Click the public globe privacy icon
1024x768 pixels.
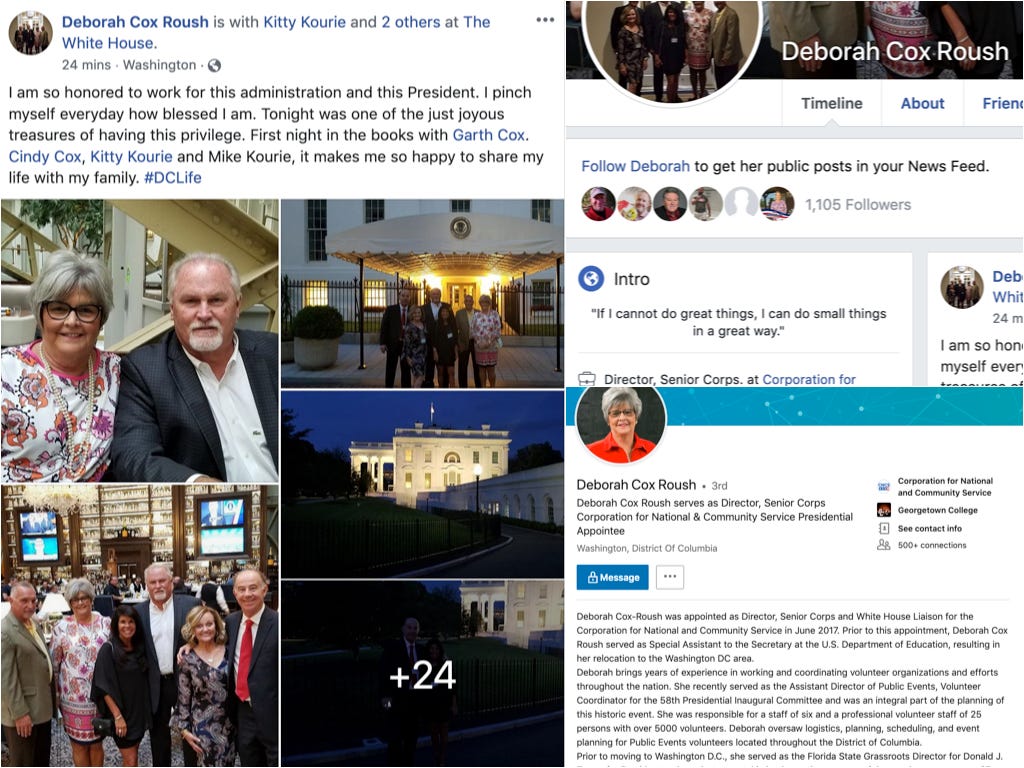pos(214,65)
